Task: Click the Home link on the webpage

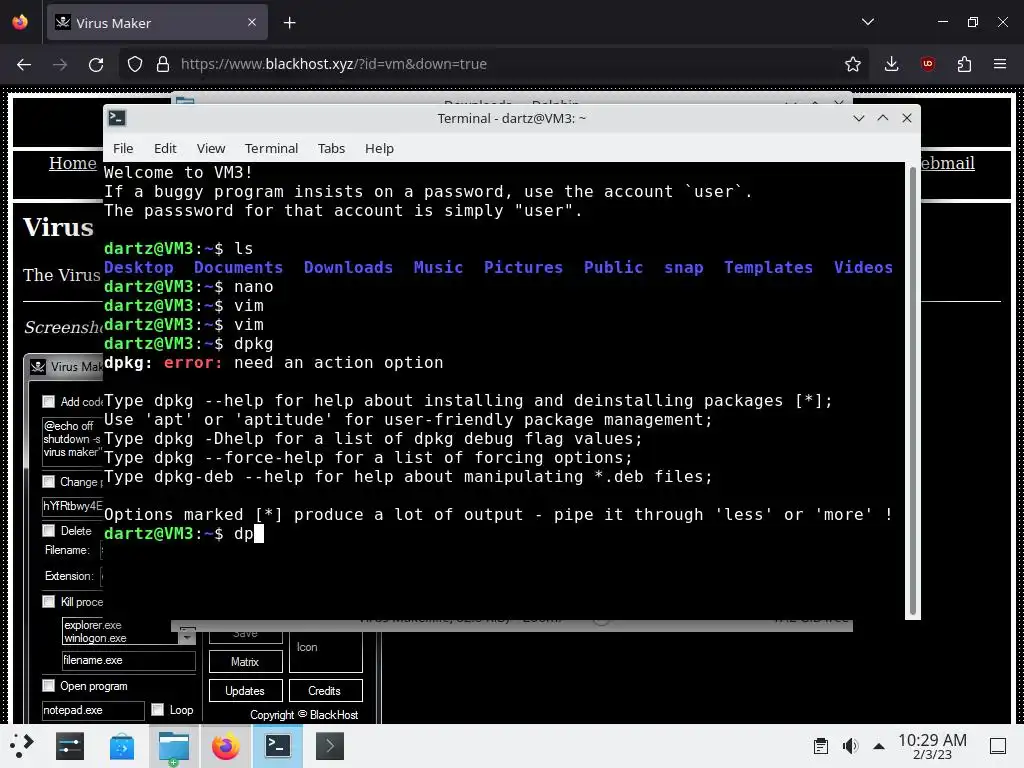Action: pyautogui.click(x=72, y=163)
